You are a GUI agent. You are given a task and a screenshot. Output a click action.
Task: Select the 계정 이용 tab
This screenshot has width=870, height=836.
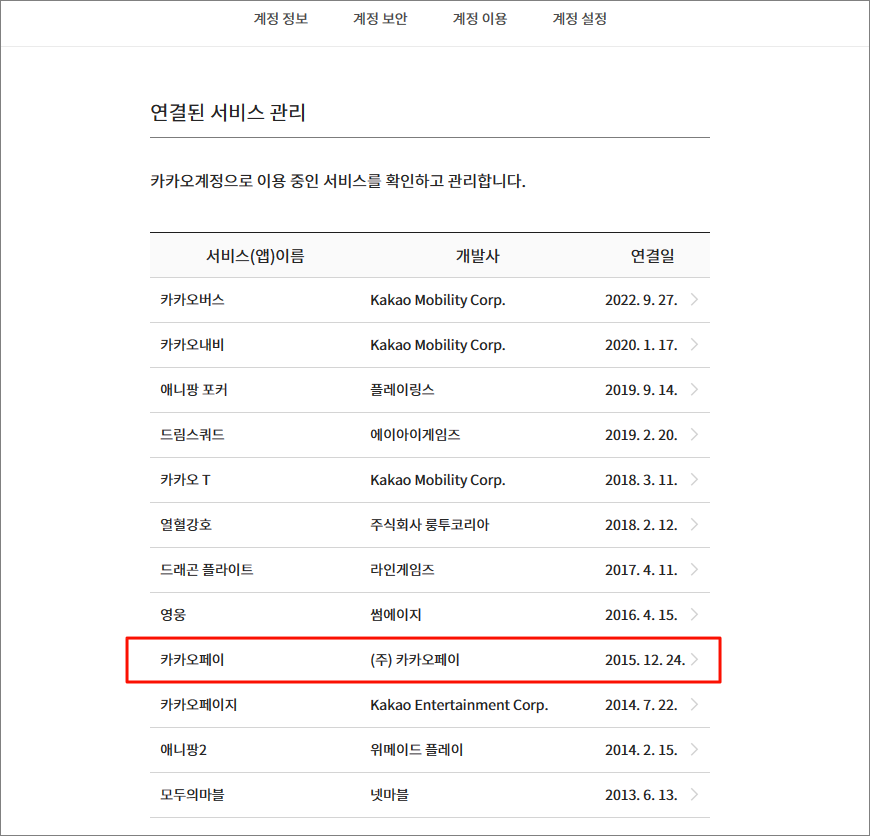(x=480, y=19)
